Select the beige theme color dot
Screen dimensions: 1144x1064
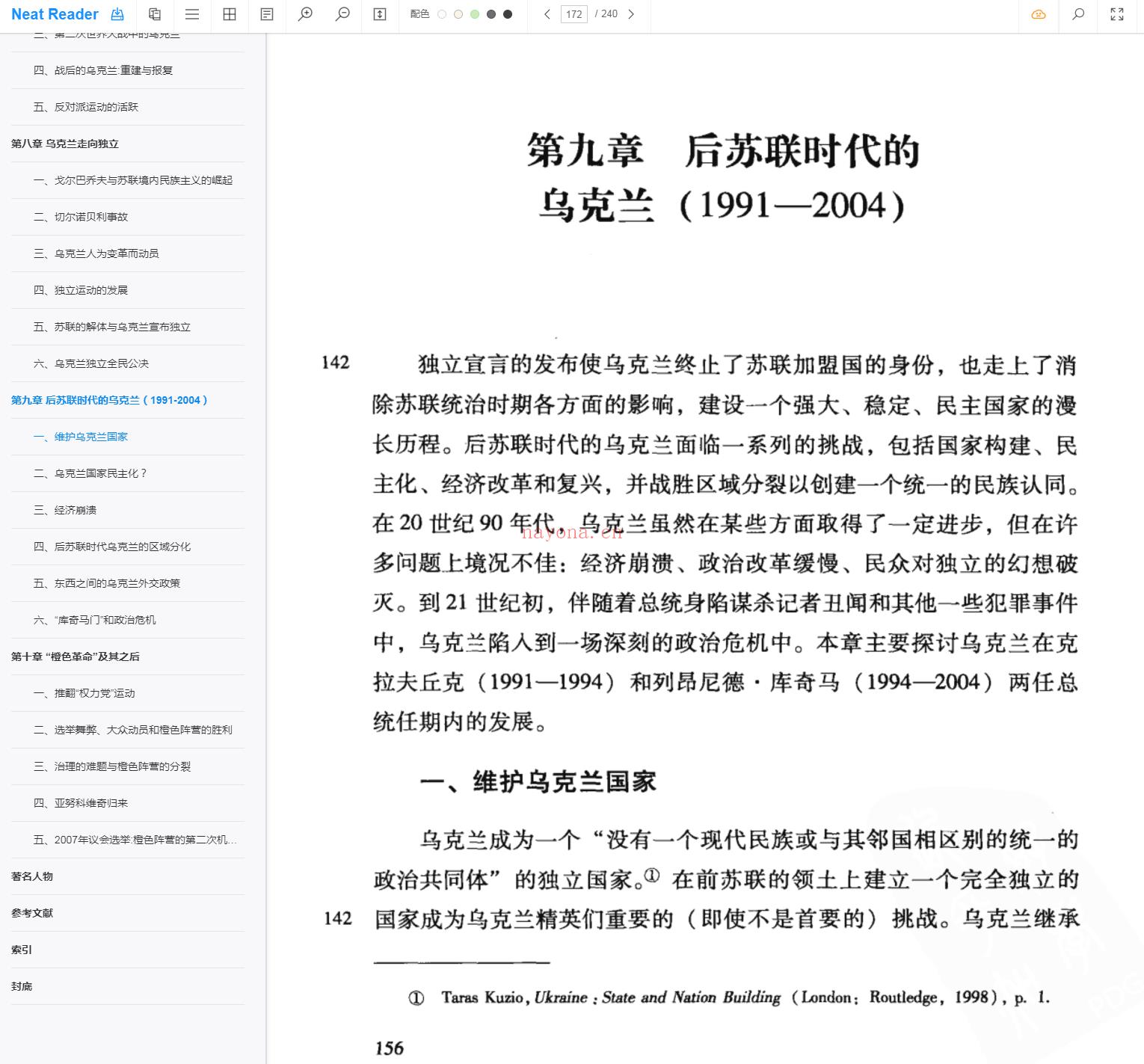pyautogui.click(x=458, y=14)
